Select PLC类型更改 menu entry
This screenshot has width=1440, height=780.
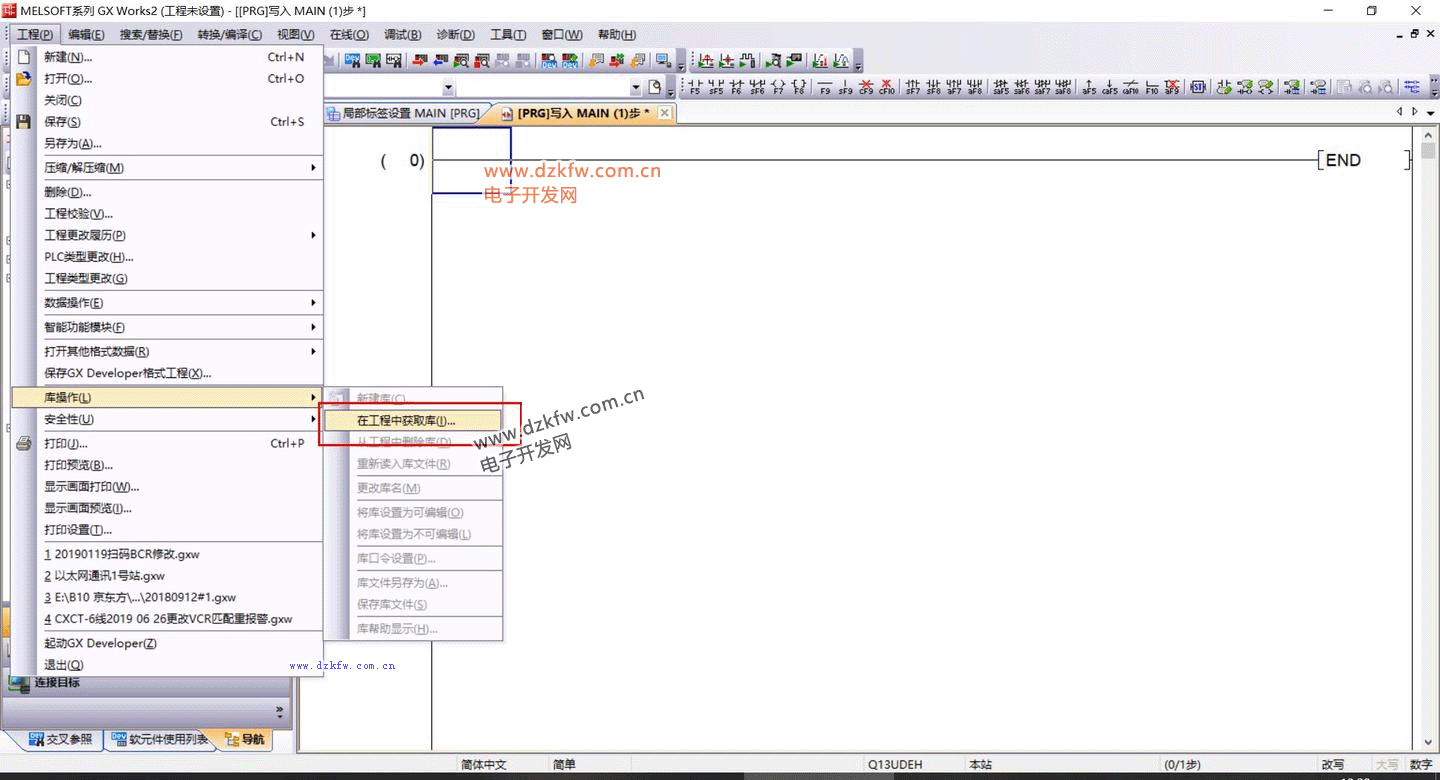pos(88,257)
